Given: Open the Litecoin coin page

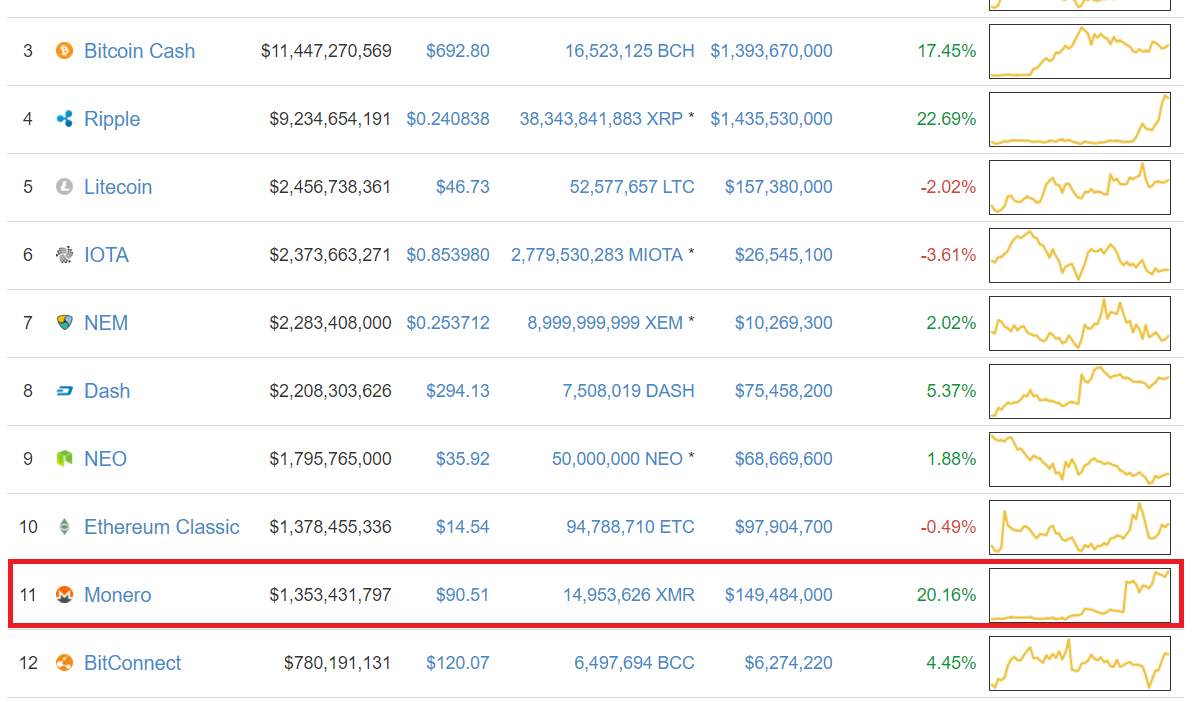Looking at the screenshot, I should coord(118,187).
